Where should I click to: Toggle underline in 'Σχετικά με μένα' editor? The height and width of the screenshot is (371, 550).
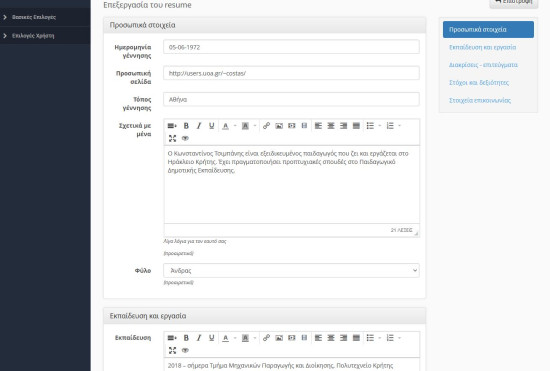[212, 126]
